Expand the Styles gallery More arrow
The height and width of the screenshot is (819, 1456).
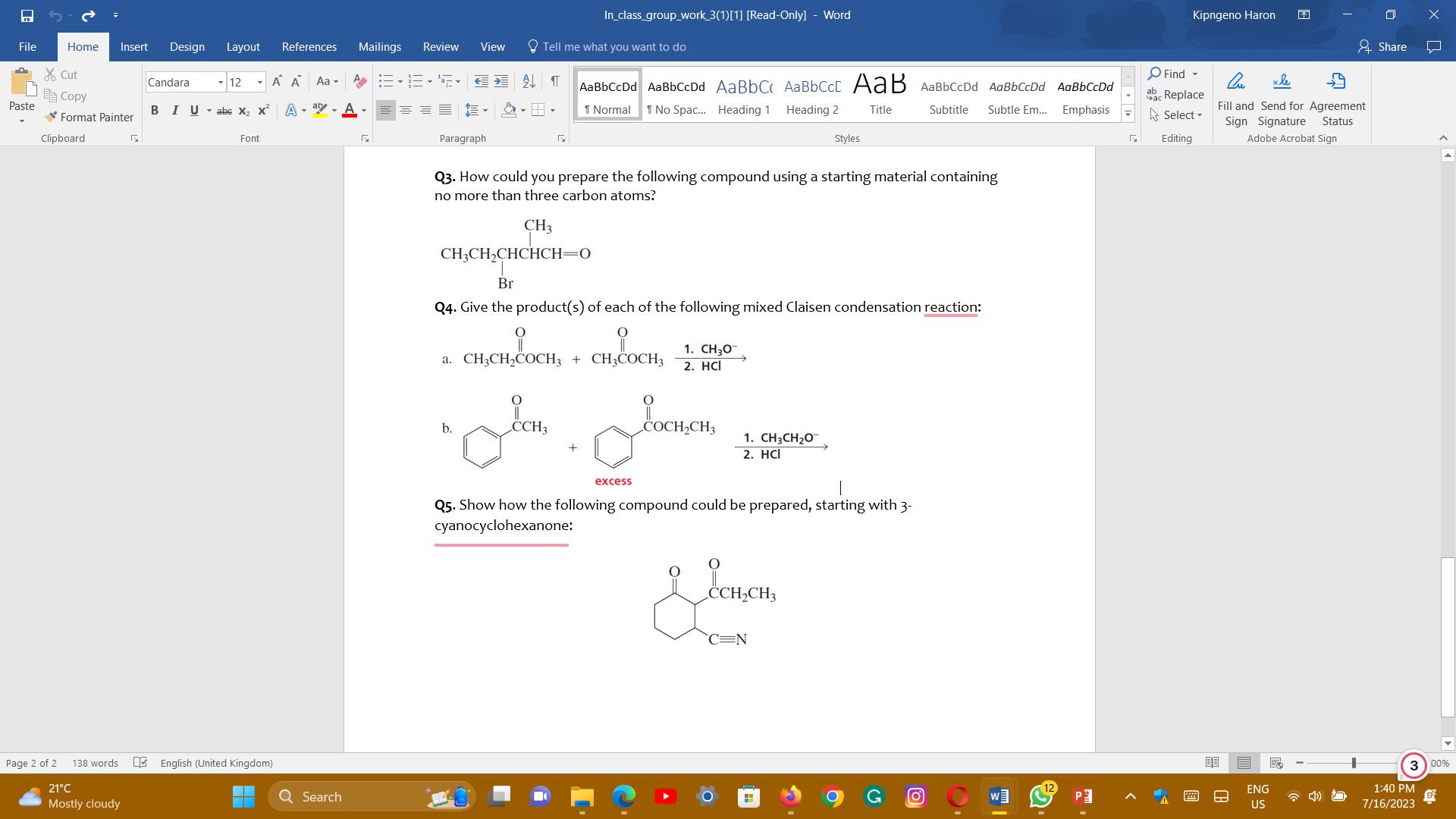pyautogui.click(x=1128, y=115)
